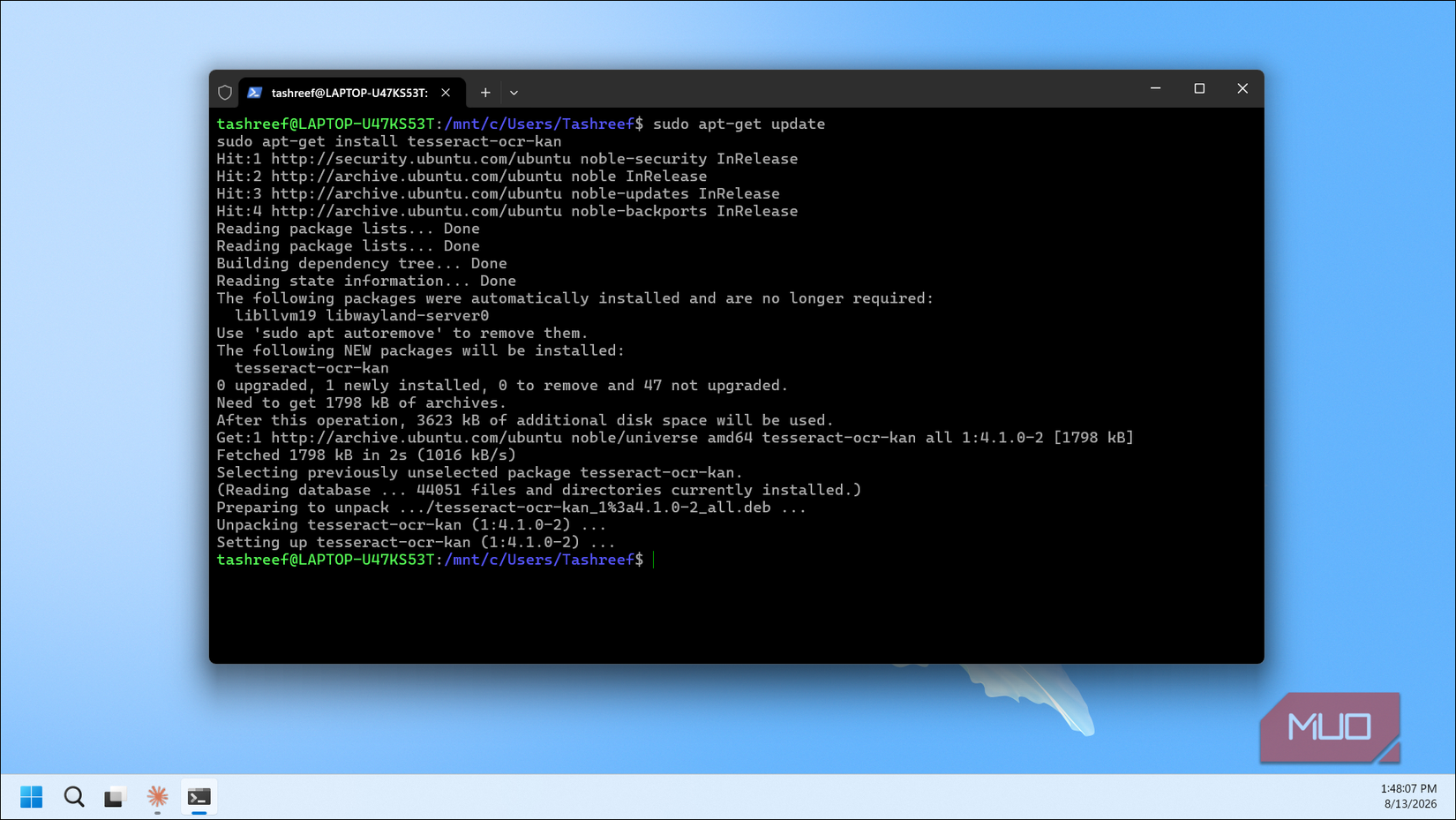Click 'Need to get 1798 kB of archives' line
Screen dimensions: 1456x820
click(x=362, y=402)
